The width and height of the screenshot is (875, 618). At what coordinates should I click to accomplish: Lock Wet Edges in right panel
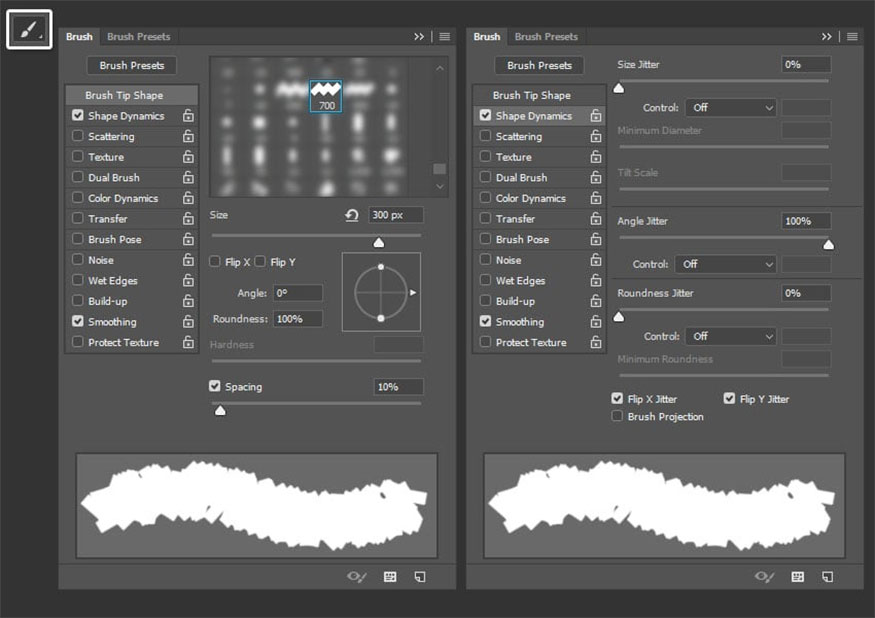tap(596, 280)
